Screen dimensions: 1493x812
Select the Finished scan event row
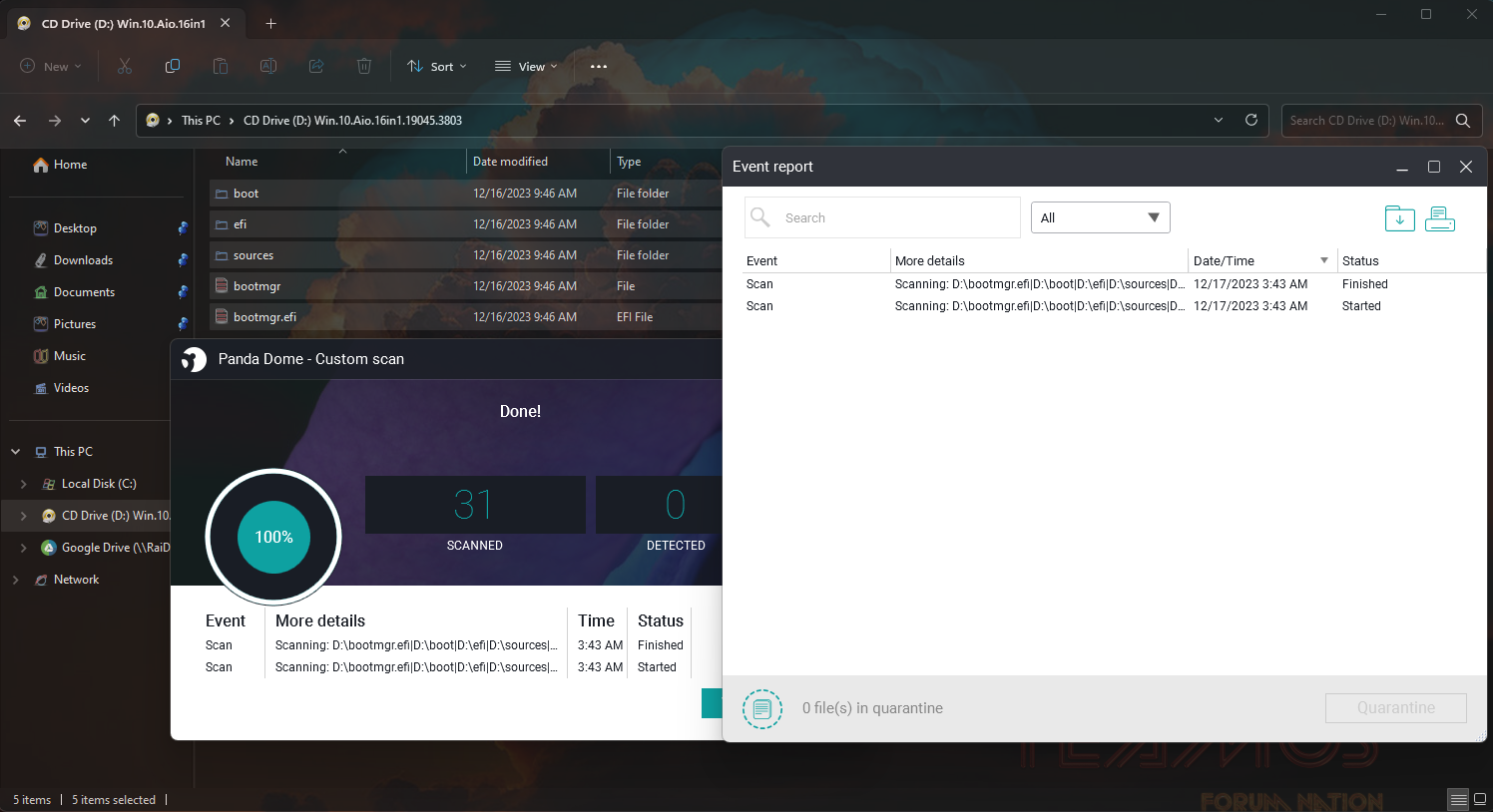tap(1114, 284)
